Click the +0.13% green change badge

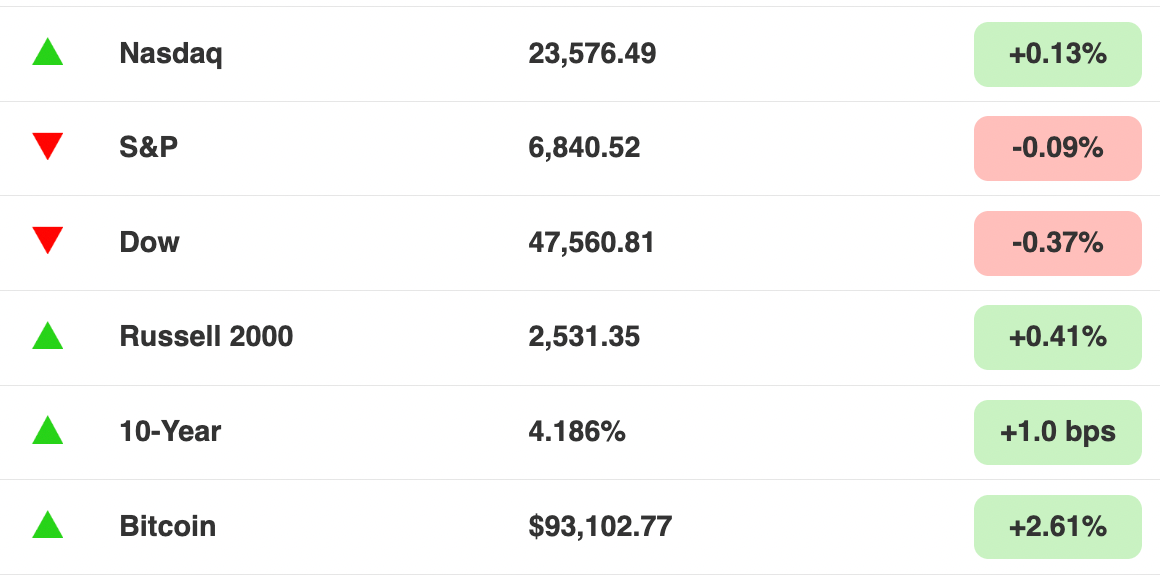coord(1058,54)
